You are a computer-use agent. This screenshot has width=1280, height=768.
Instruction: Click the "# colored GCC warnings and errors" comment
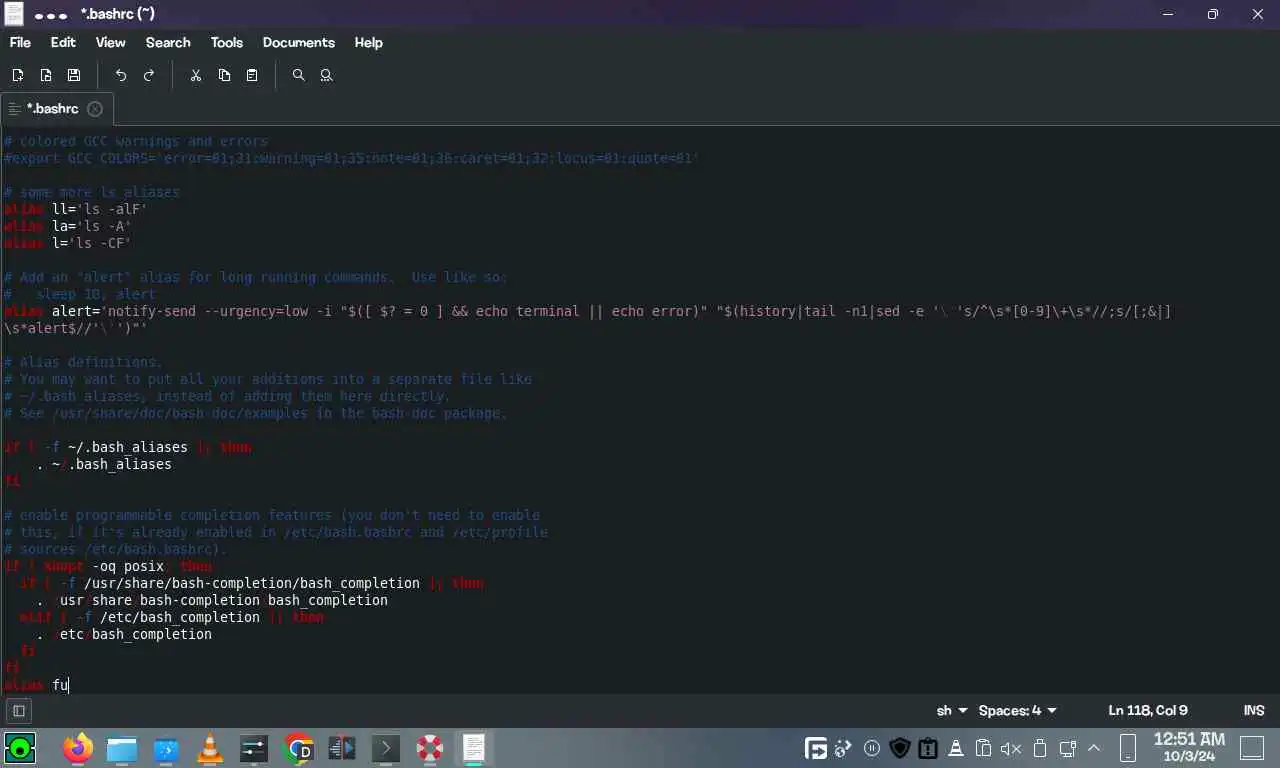click(136, 141)
